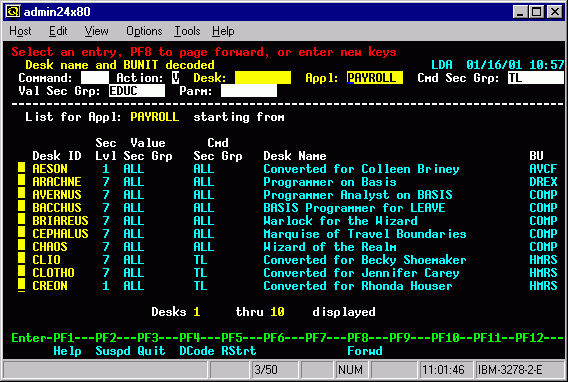Click desk ID CLIO

coord(46,260)
